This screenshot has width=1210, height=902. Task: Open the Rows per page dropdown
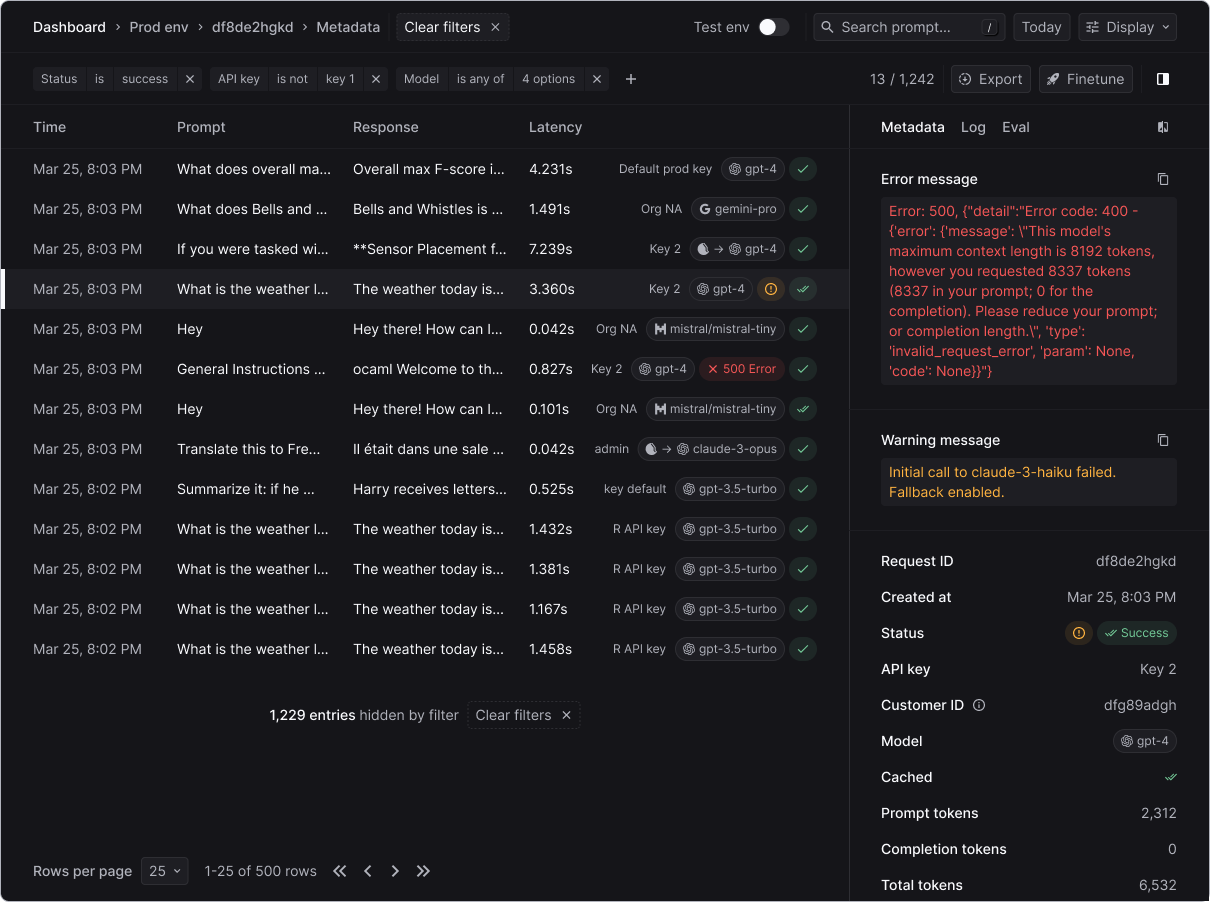click(165, 871)
